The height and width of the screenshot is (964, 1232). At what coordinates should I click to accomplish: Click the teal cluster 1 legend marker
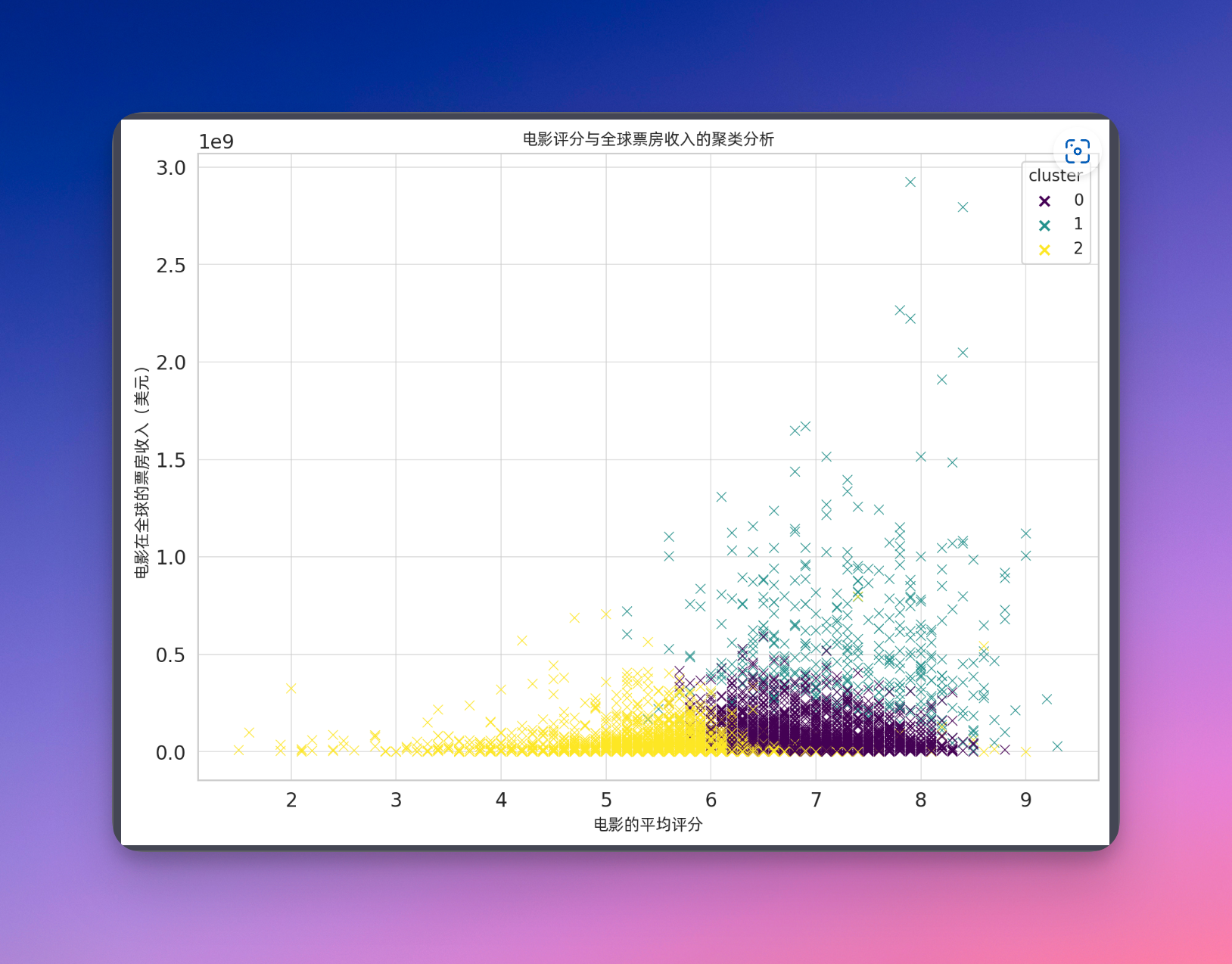click(1044, 225)
